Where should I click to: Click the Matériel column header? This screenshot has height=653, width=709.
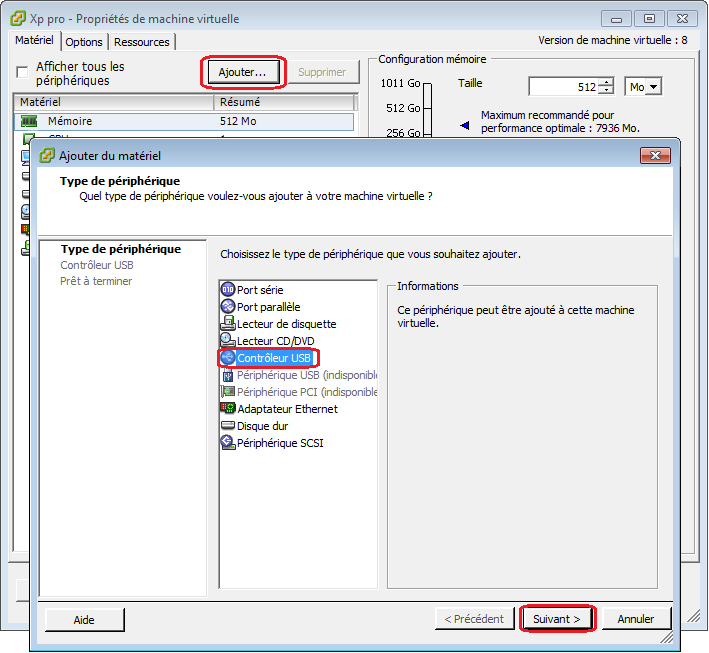tap(113, 102)
